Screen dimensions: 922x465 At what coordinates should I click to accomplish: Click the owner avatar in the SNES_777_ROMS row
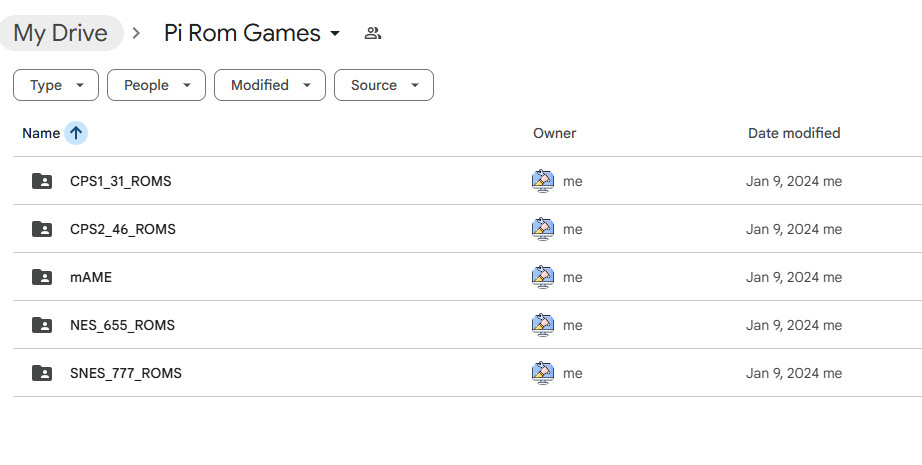click(542, 373)
